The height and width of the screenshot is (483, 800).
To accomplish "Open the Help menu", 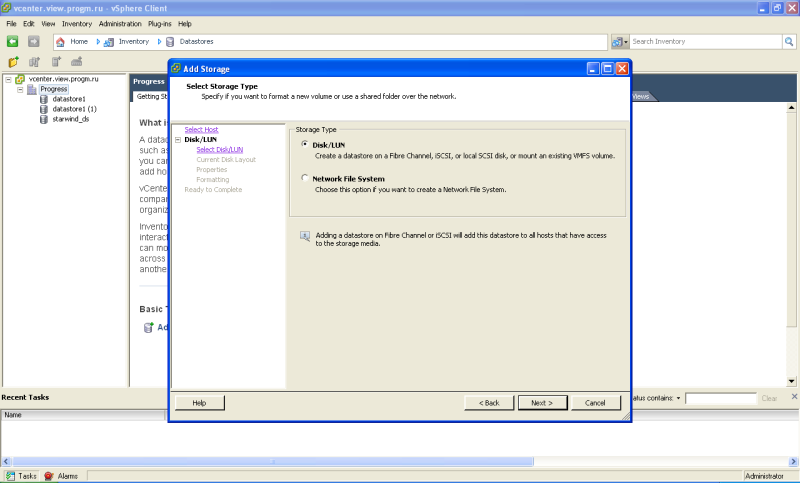I will pyautogui.click(x=185, y=24).
